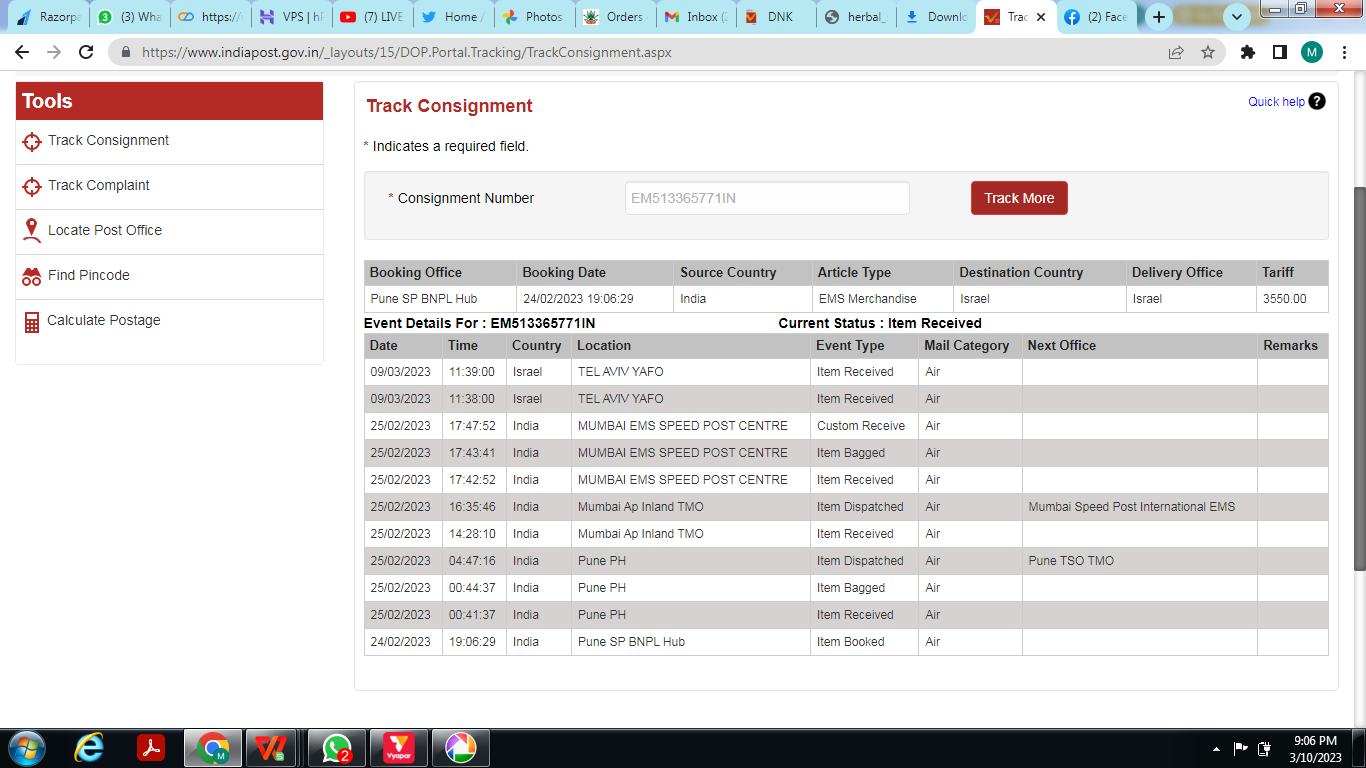
Task: Expand the tab search dropdown arrow
Action: (1237, 17)
